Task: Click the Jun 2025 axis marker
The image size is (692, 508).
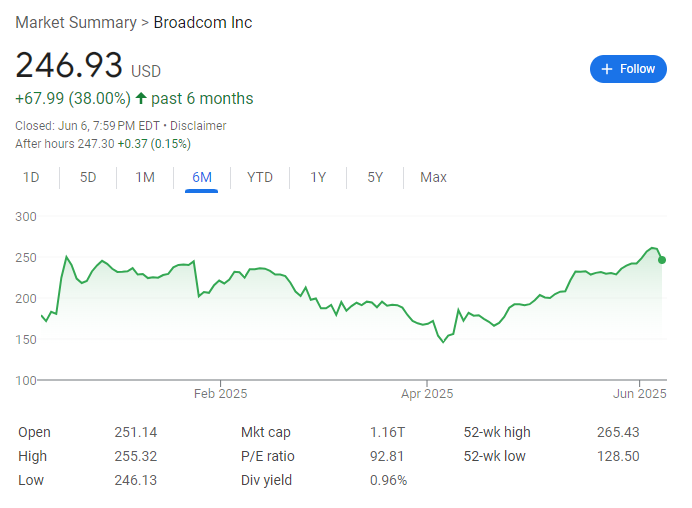Action: (x=639, y=393)
